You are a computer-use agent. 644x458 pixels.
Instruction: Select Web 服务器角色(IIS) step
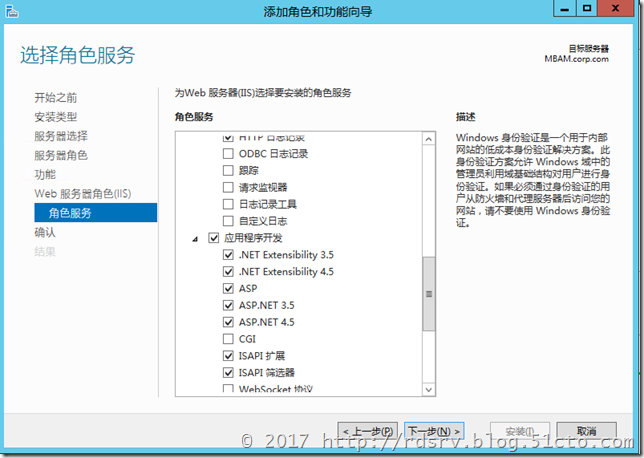(83, 193)
